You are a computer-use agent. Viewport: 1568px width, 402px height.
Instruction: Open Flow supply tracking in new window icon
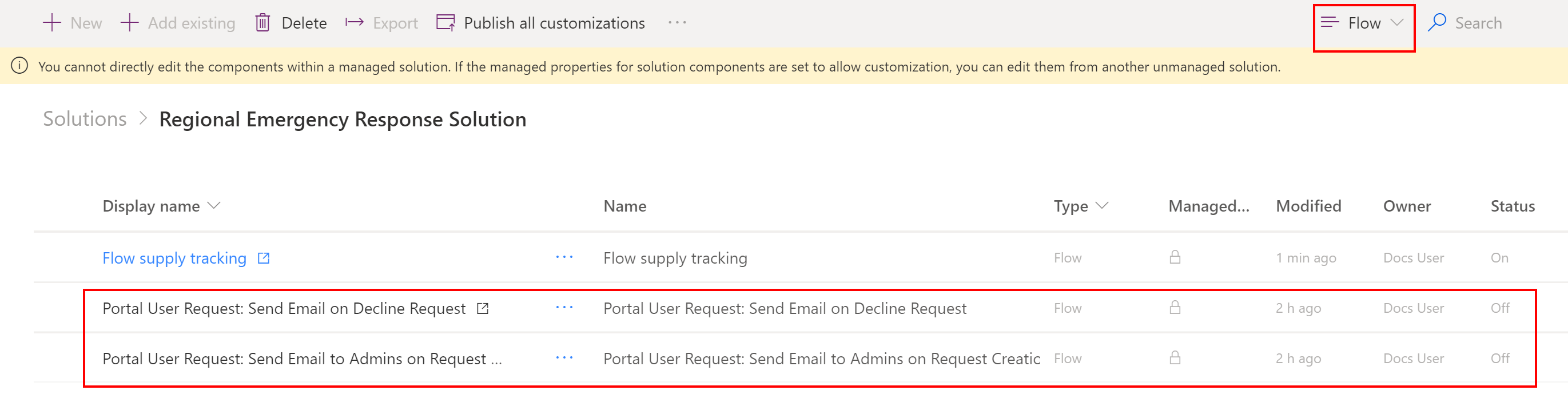(x=264, y=258)
